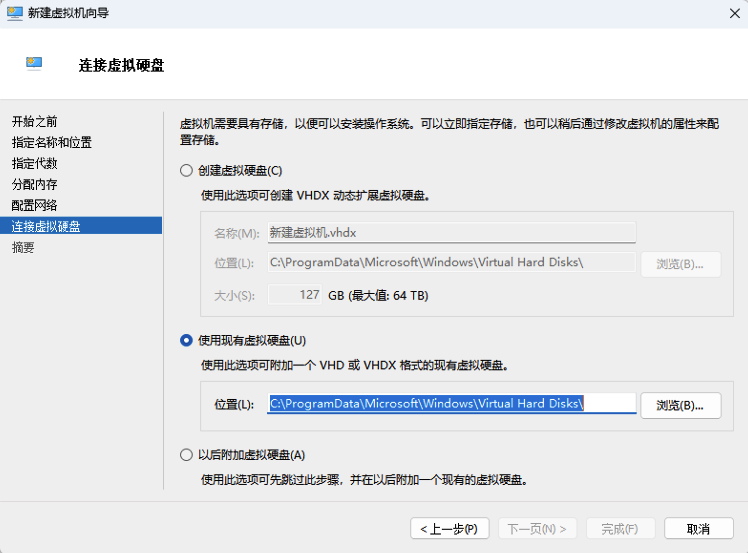Click the 名称 field with 新建虚拟机.vhdx
This screenshot has width=748, height=553.
coord(451,232)
